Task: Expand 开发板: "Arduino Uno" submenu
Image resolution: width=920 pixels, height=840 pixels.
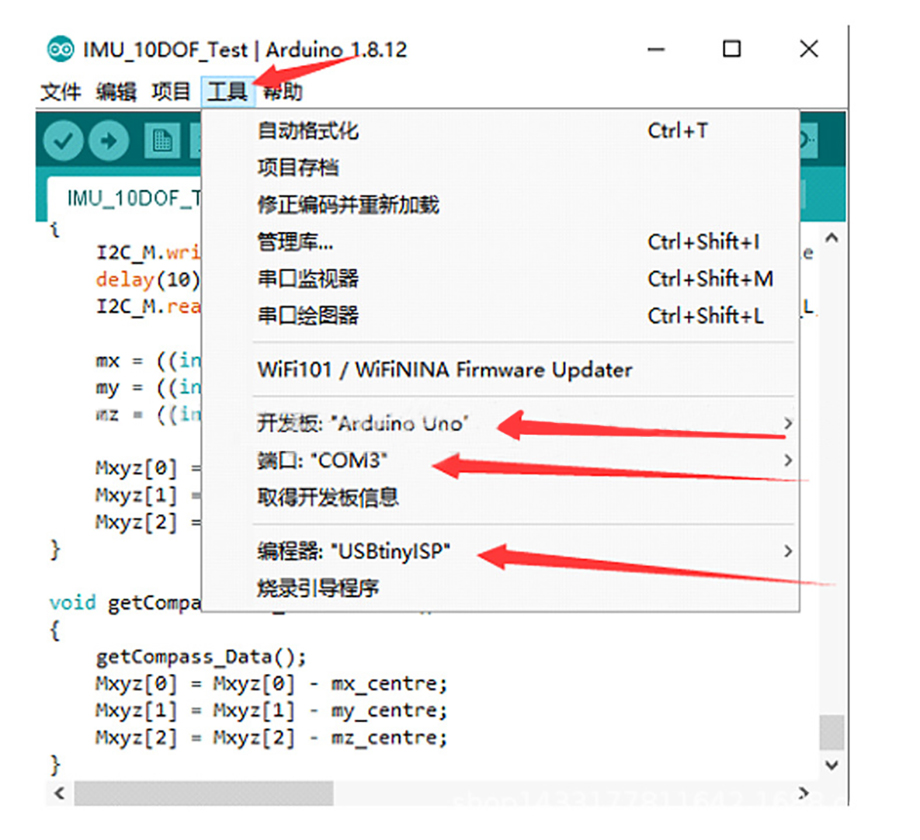Action: (500, 423)
